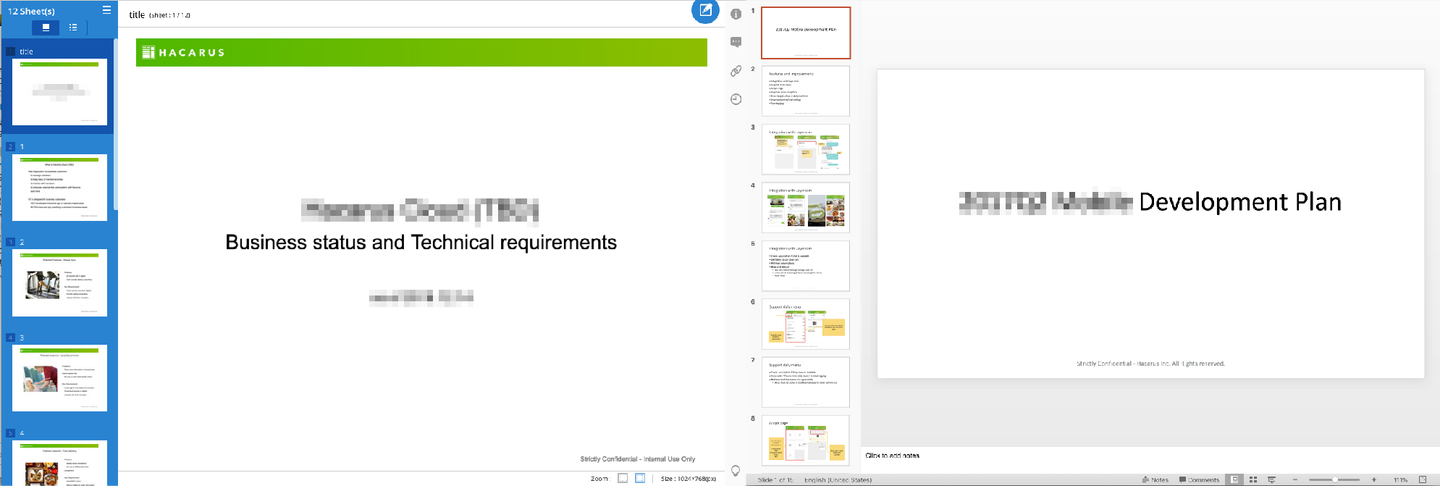Choose the larger zoom fit icon

(640, 479)
